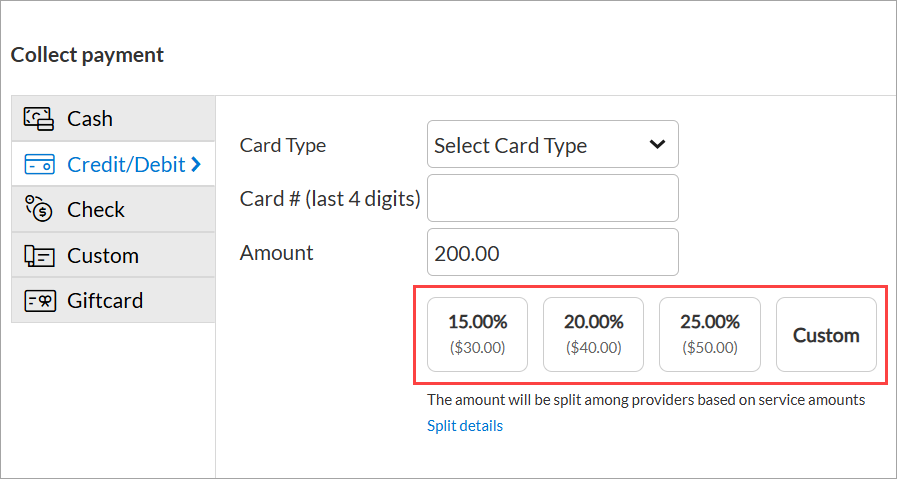Click the Cash banknote icon
This screenshot has height=479, width=897.
[x=39, y=118]
